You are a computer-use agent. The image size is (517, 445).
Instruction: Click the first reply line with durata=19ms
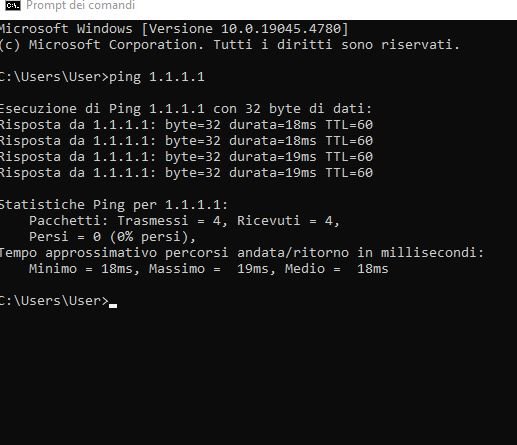[186, 157]
